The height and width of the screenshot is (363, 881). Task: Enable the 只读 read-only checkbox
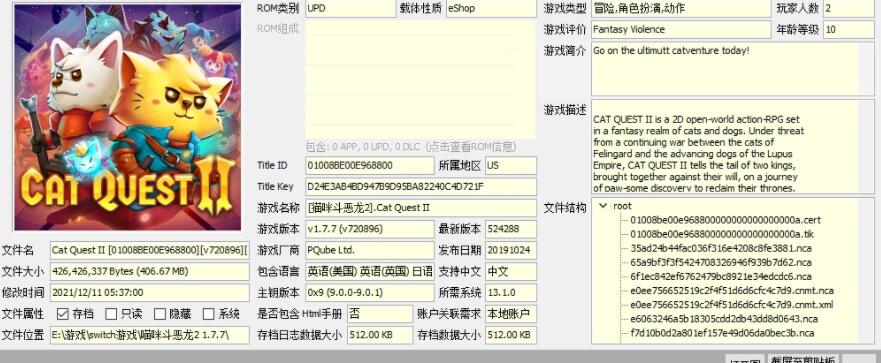[111, 314]
